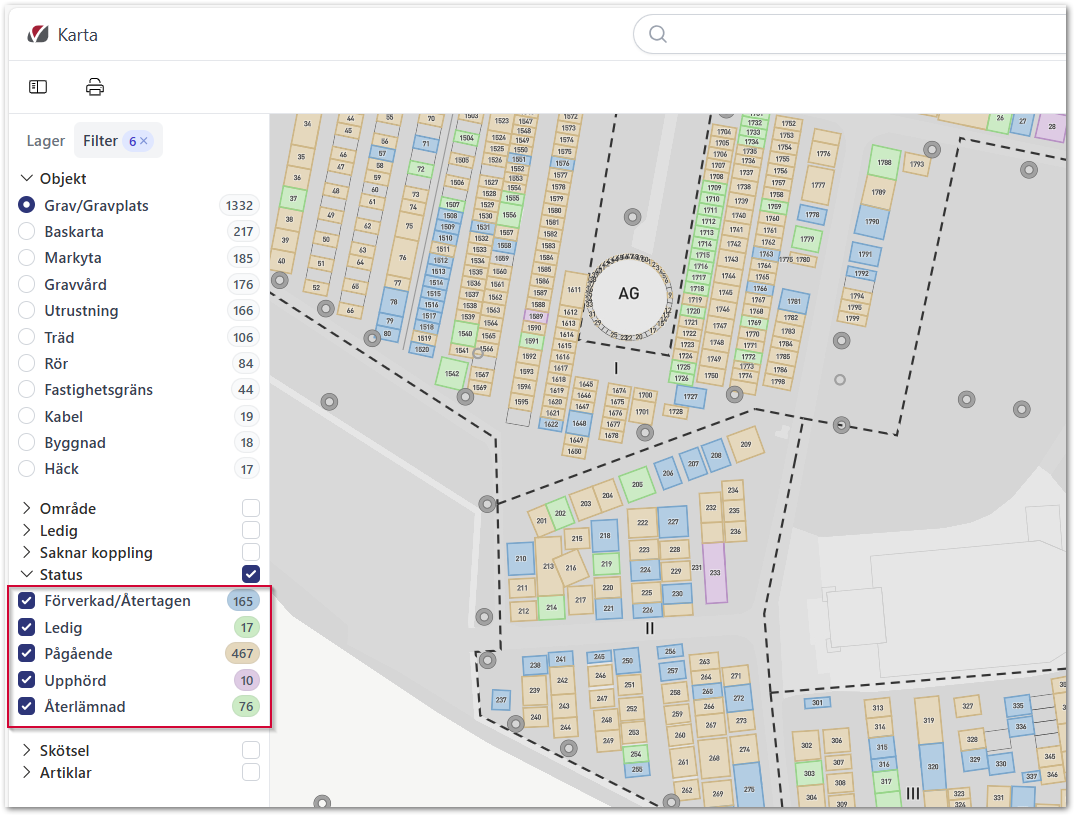Uncheck the Förverkad/Återtagen status checkbox
The width and height of the screenshot is (1075, 816).
pyautogui.click(x=27, y=601)
